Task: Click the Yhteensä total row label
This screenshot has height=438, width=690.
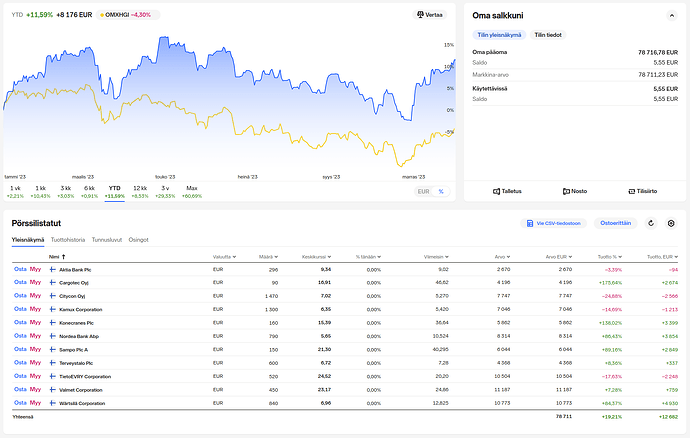Action: tap(22, 417)
